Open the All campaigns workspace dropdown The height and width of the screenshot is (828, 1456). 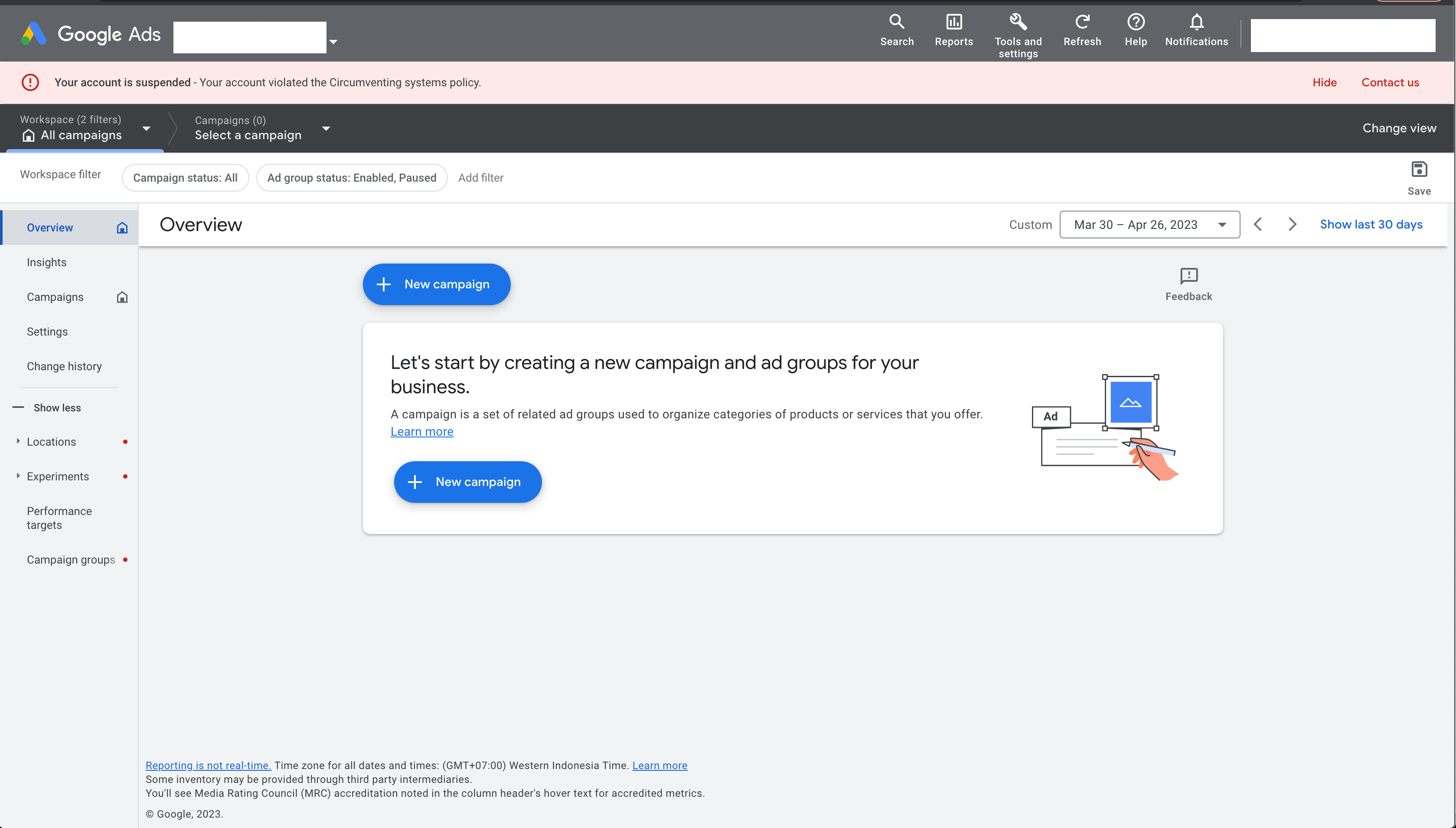pos(146,129)
